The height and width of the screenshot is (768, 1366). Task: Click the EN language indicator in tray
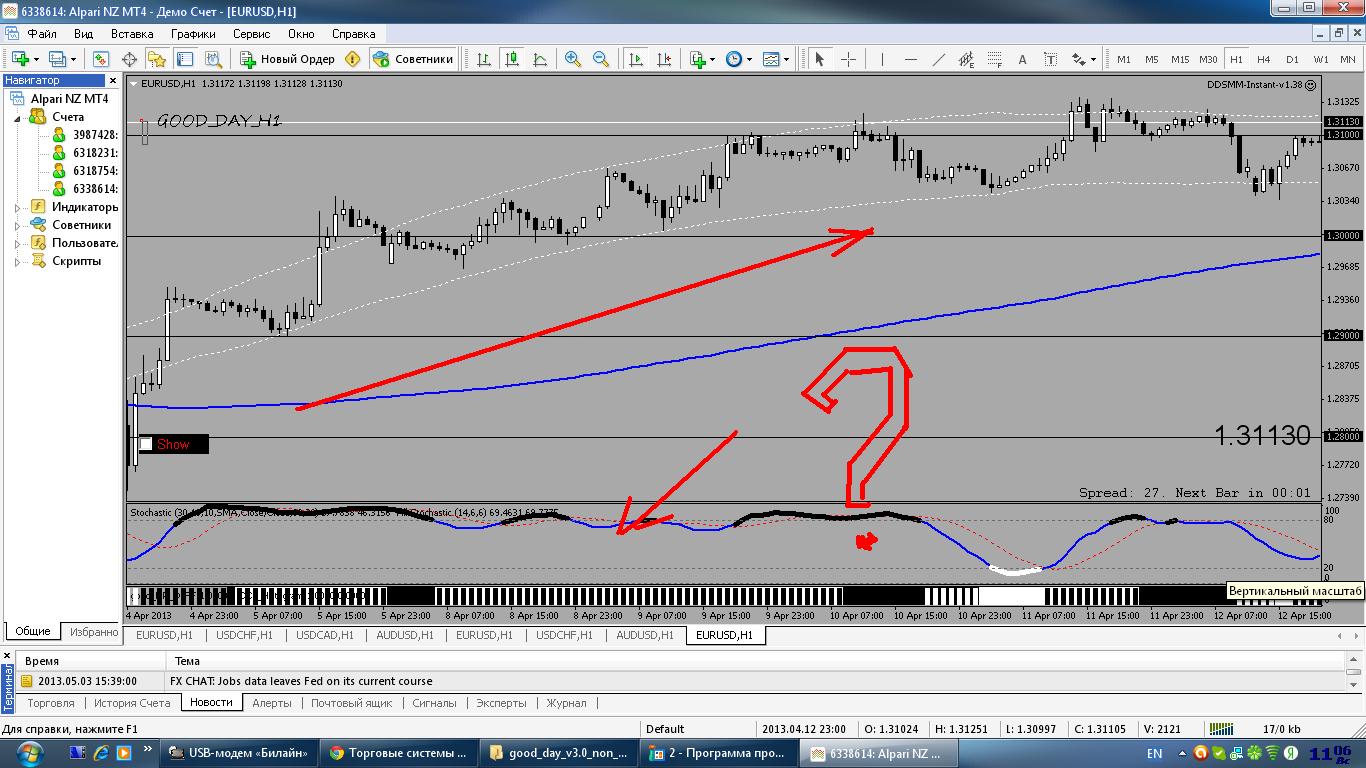coord(1154,754)
